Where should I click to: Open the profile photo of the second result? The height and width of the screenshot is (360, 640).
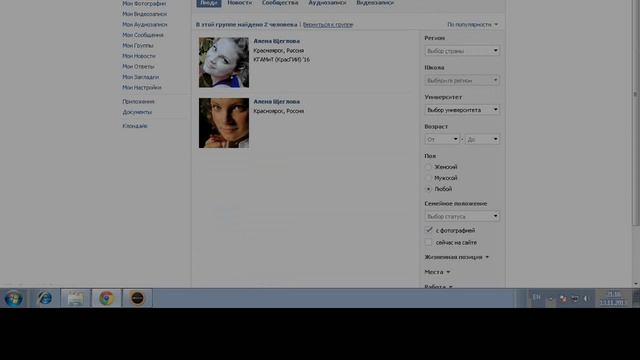[224, 123]
